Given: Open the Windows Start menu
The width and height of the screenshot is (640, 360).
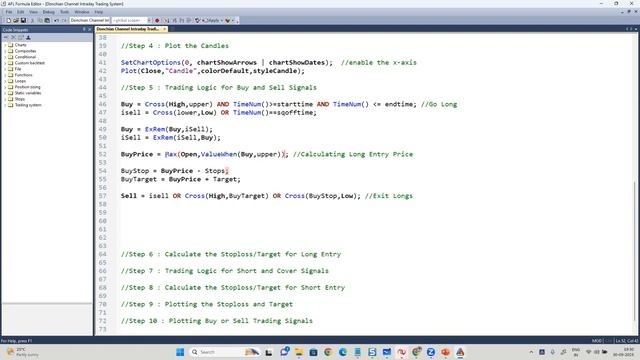Looking at the screenshot, I should tap(180, 352).
